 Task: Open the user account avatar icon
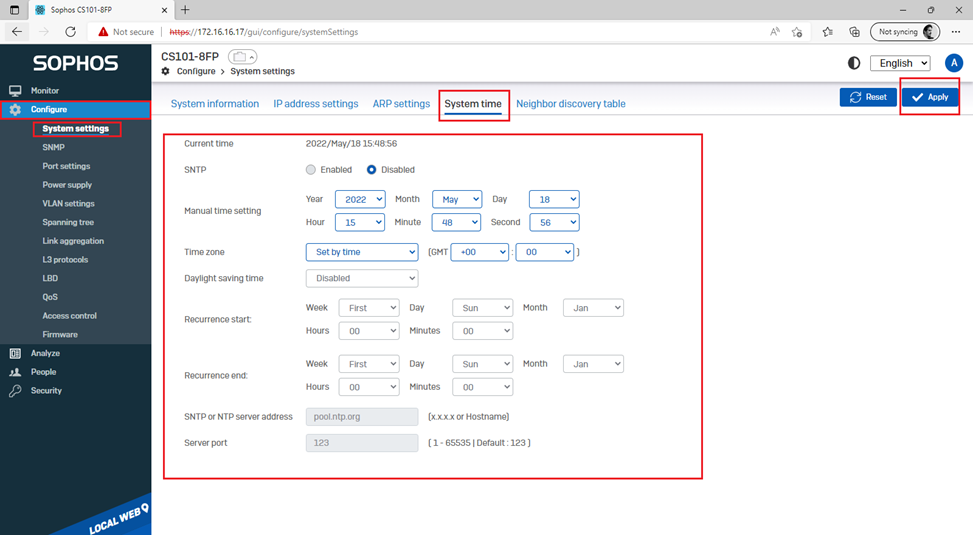(x=953, y=63)
